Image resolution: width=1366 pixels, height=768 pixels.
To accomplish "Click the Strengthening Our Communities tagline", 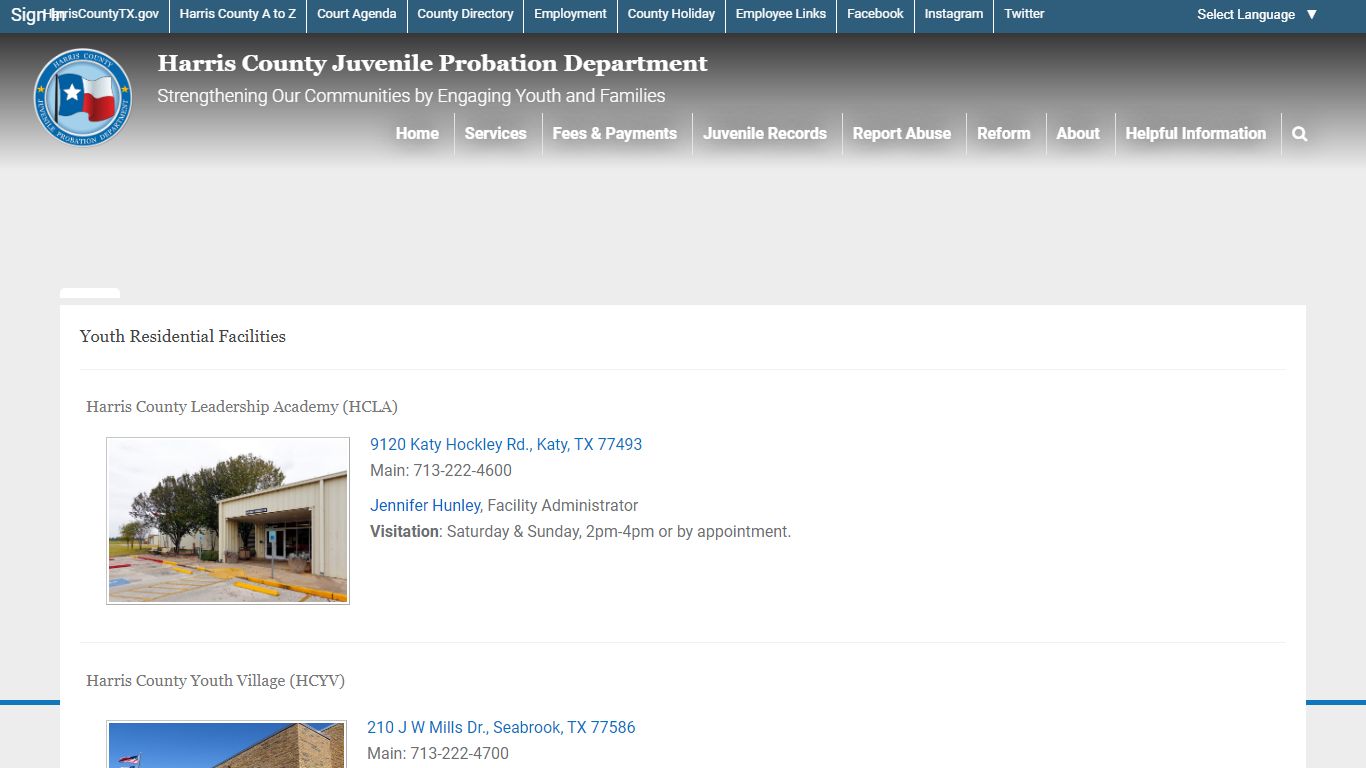I will [411, 96].
